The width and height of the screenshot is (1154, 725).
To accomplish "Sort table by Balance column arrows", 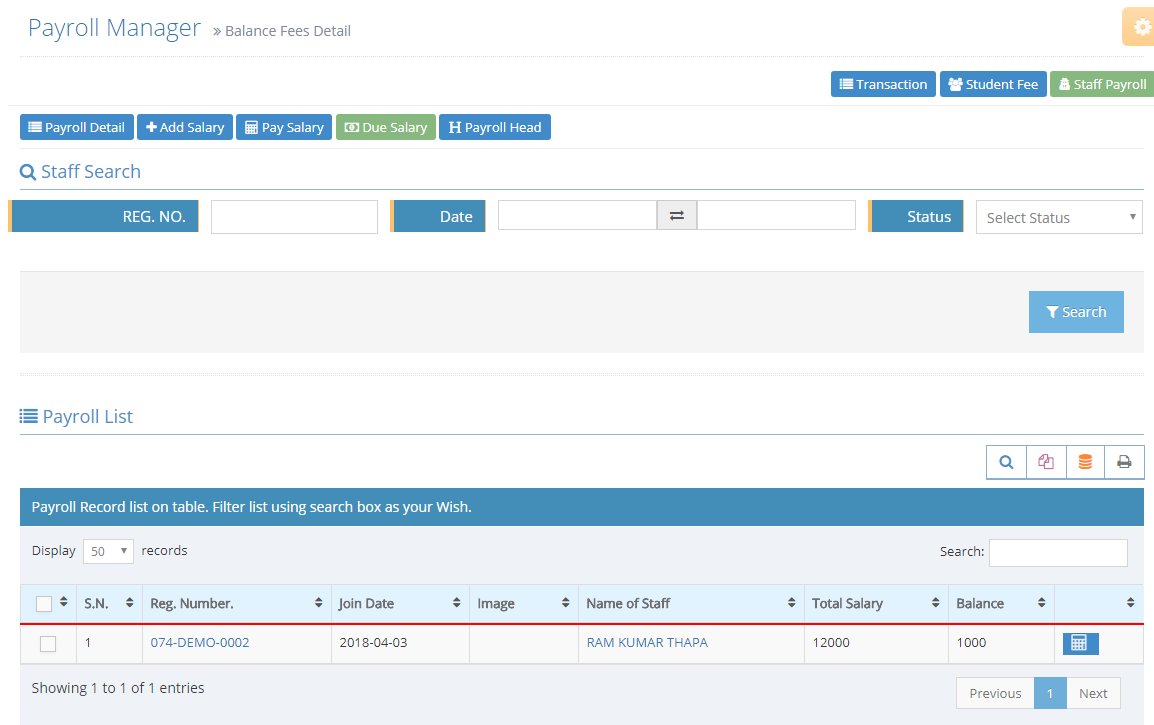I will pos(1040,603).
